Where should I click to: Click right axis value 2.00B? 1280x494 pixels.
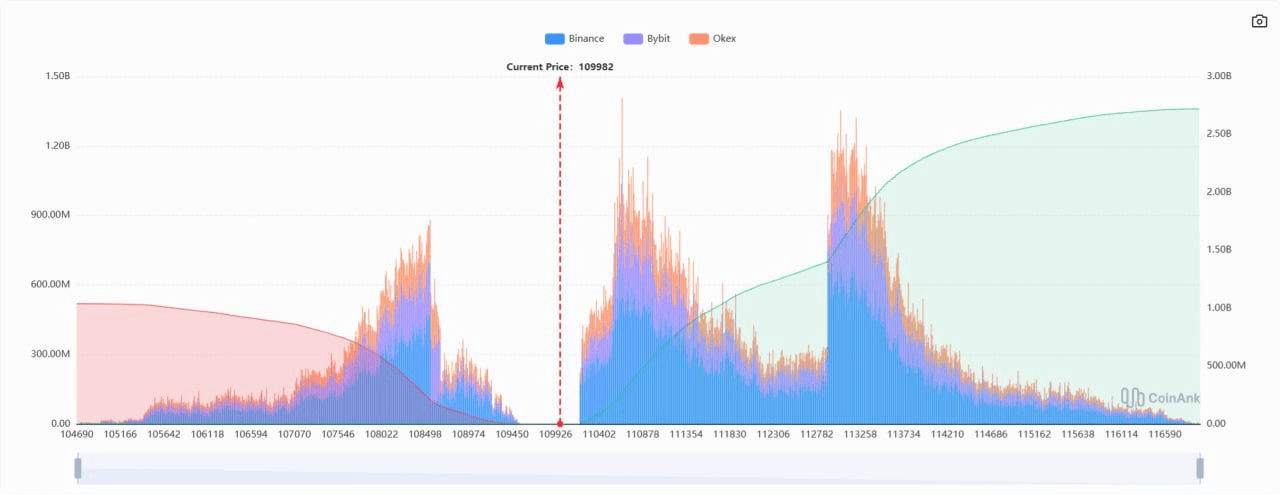click(x=1218, y=192)
